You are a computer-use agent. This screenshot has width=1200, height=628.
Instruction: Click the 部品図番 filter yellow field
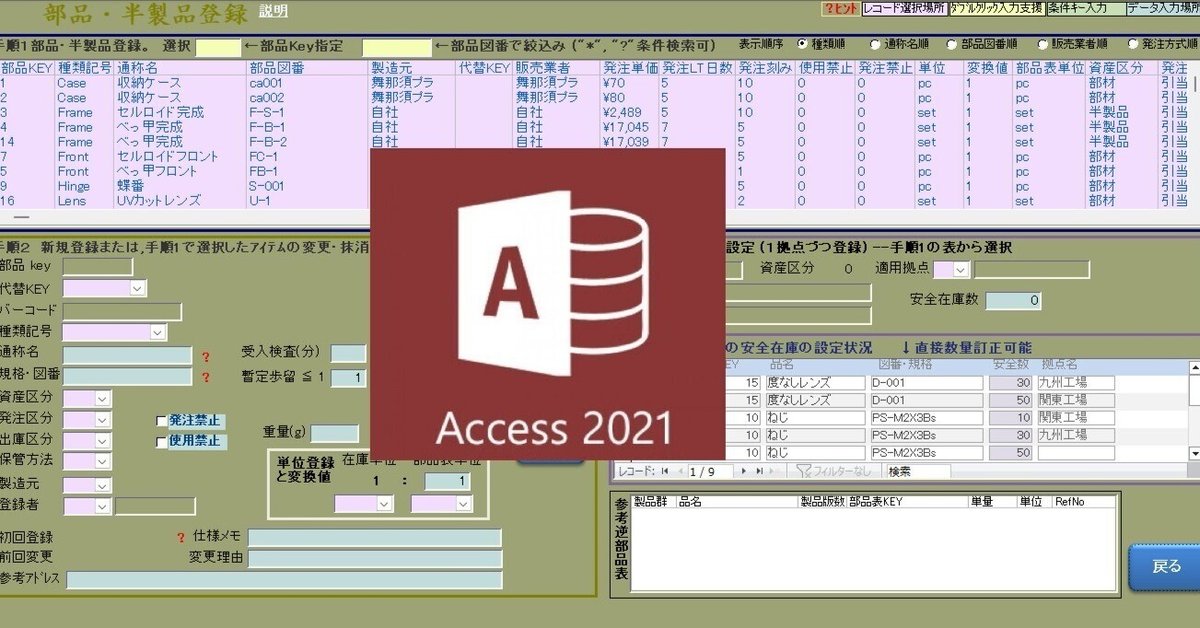pyautogui.click(x=396, y=47)
